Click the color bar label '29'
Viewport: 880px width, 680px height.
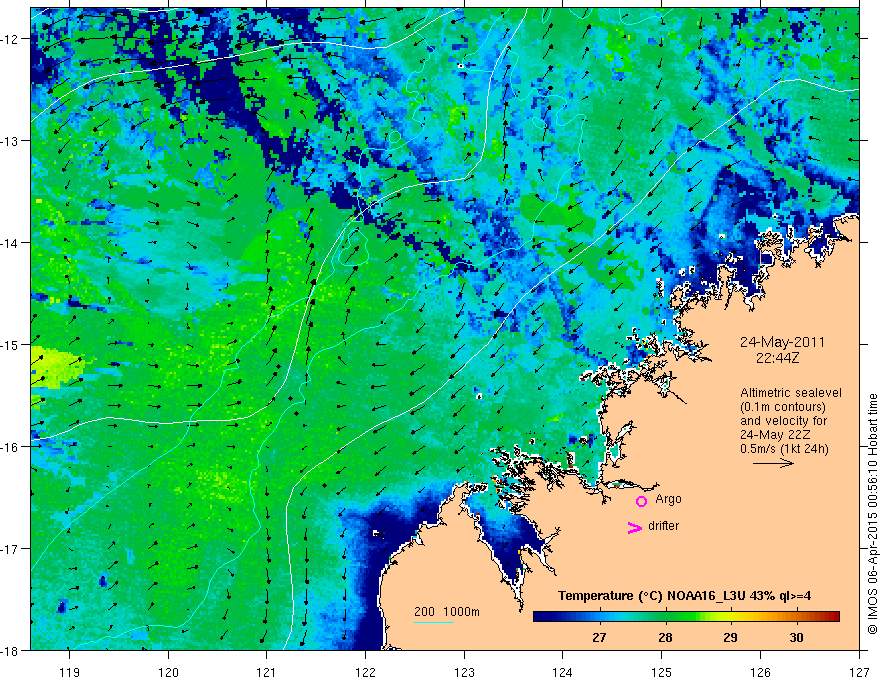pos(730,637)
